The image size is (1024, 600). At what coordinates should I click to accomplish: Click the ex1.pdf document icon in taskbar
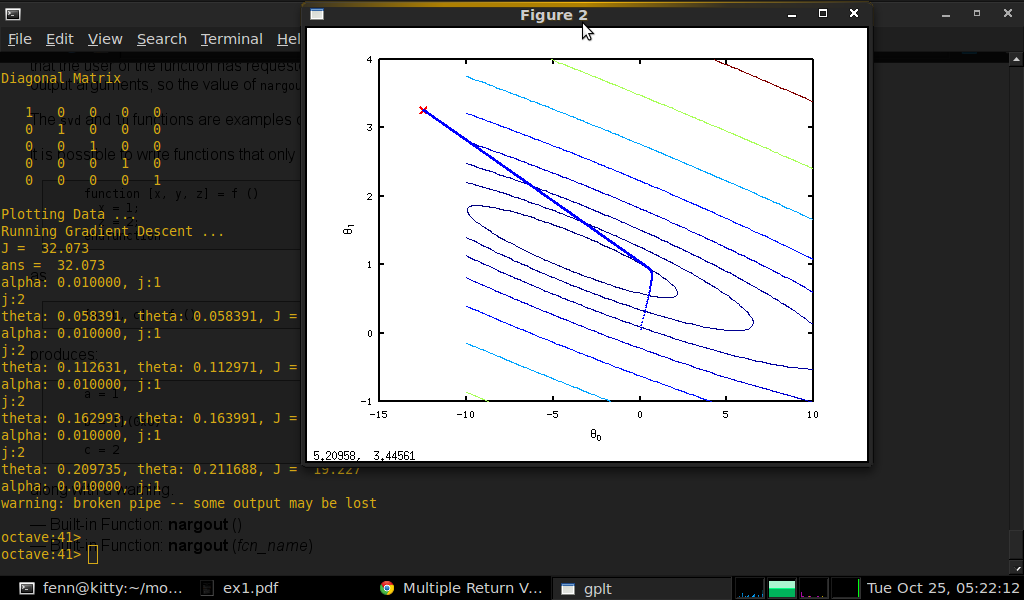[206, 588]
